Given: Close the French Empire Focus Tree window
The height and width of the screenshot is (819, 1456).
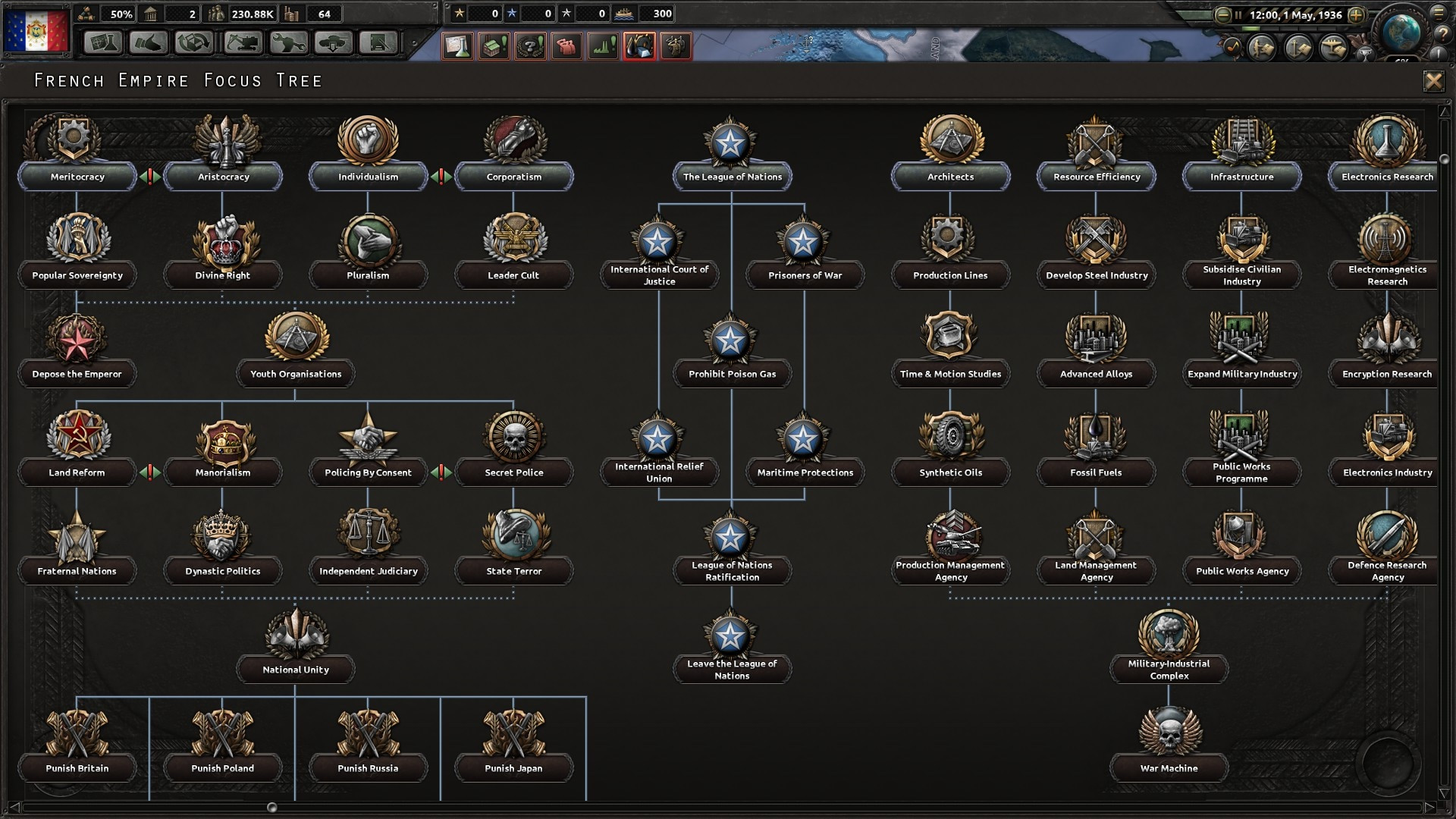Looking at the screenshot, I should [x=1433, y=81].
